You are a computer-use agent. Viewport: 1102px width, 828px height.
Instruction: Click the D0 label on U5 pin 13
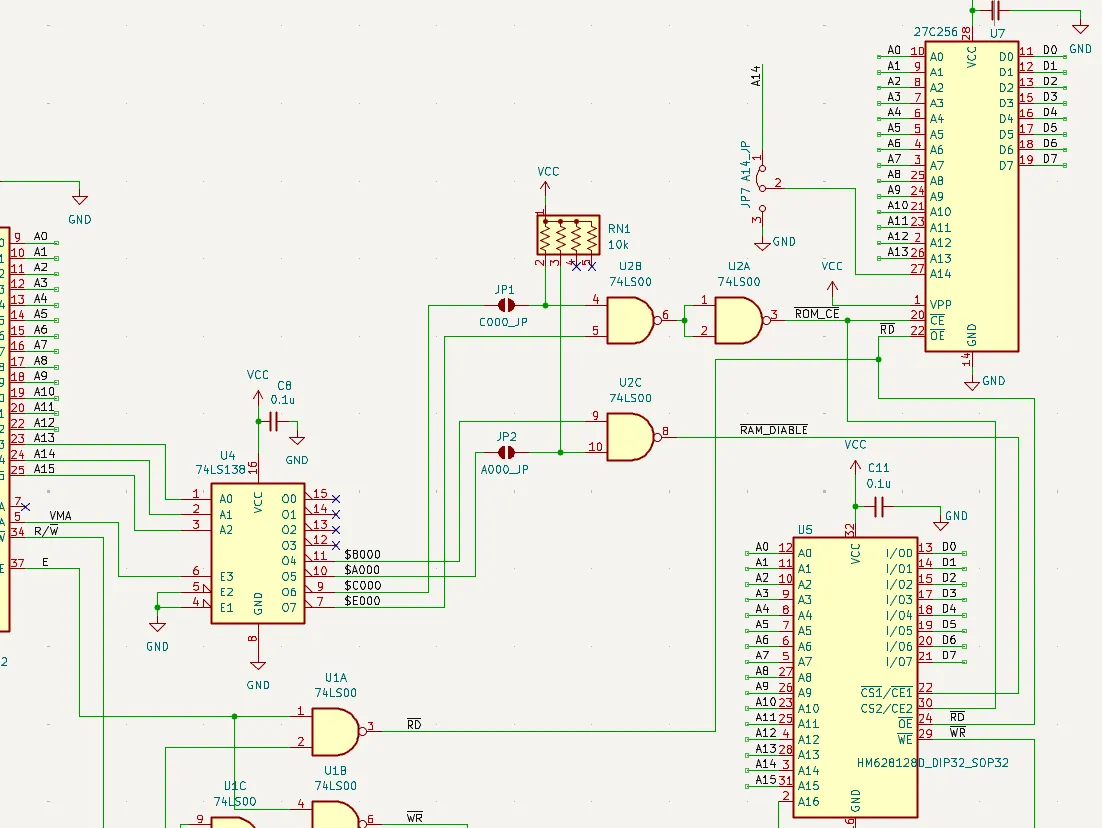tap(949, 546)
